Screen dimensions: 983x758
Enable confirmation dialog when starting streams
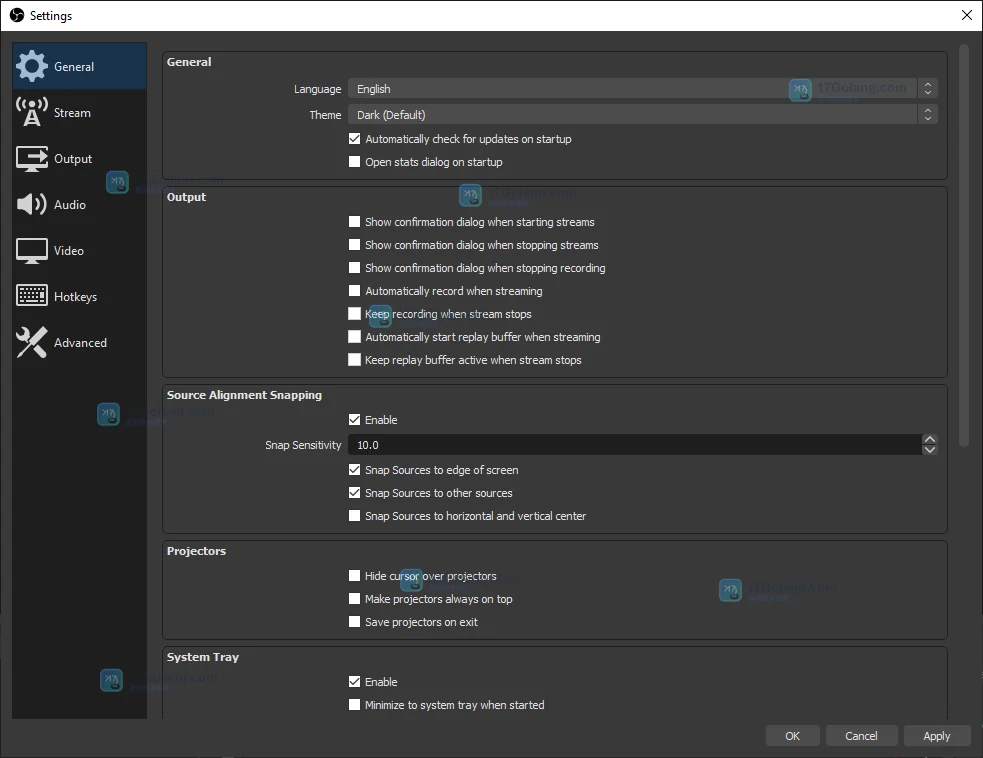tap(354, 222)
